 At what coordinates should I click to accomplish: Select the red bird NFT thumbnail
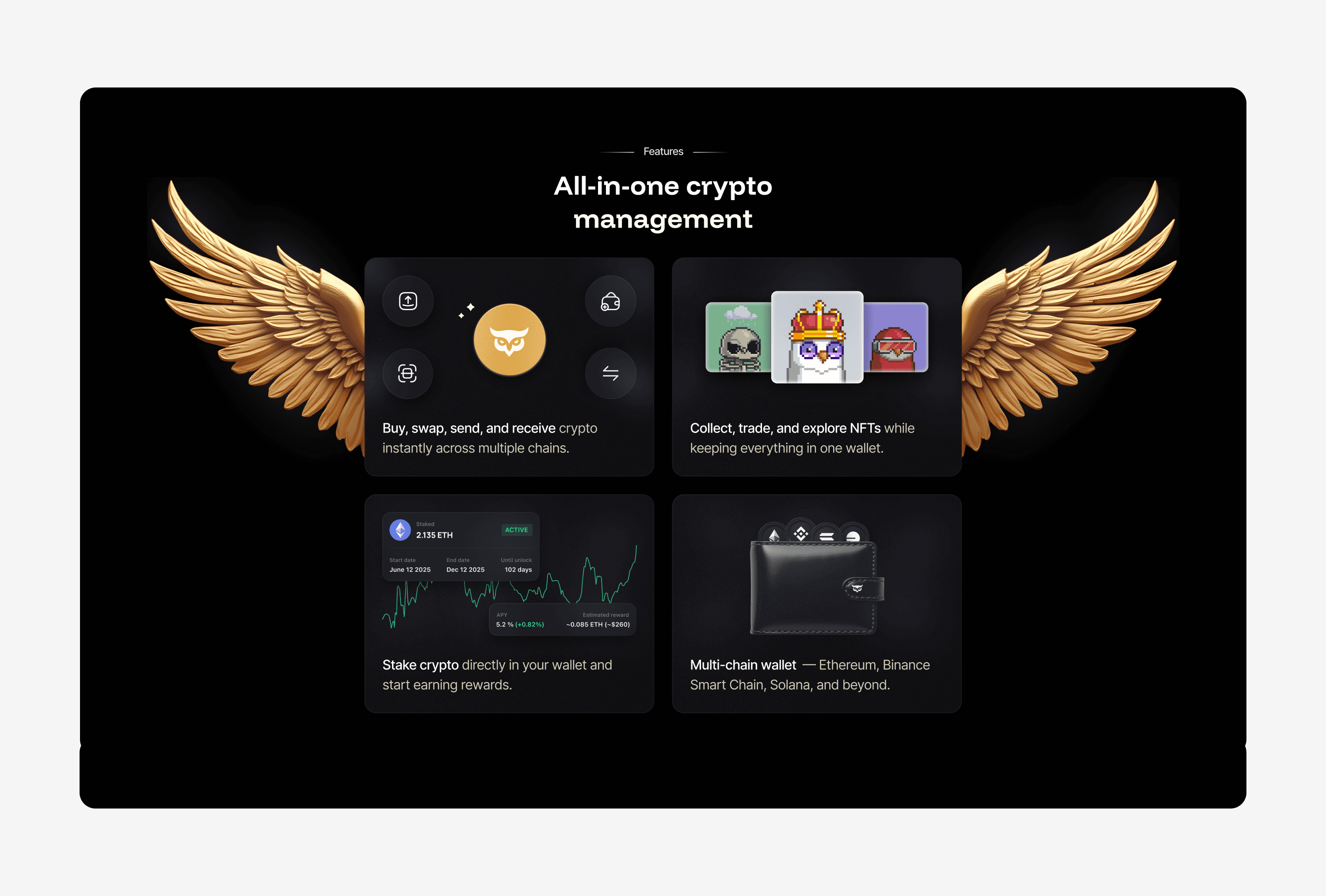click(x=896, y=337)
